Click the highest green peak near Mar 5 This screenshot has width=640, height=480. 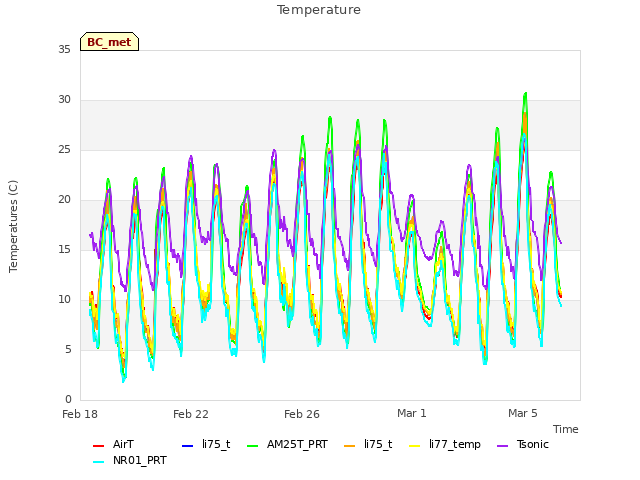(x=525, y=94)
